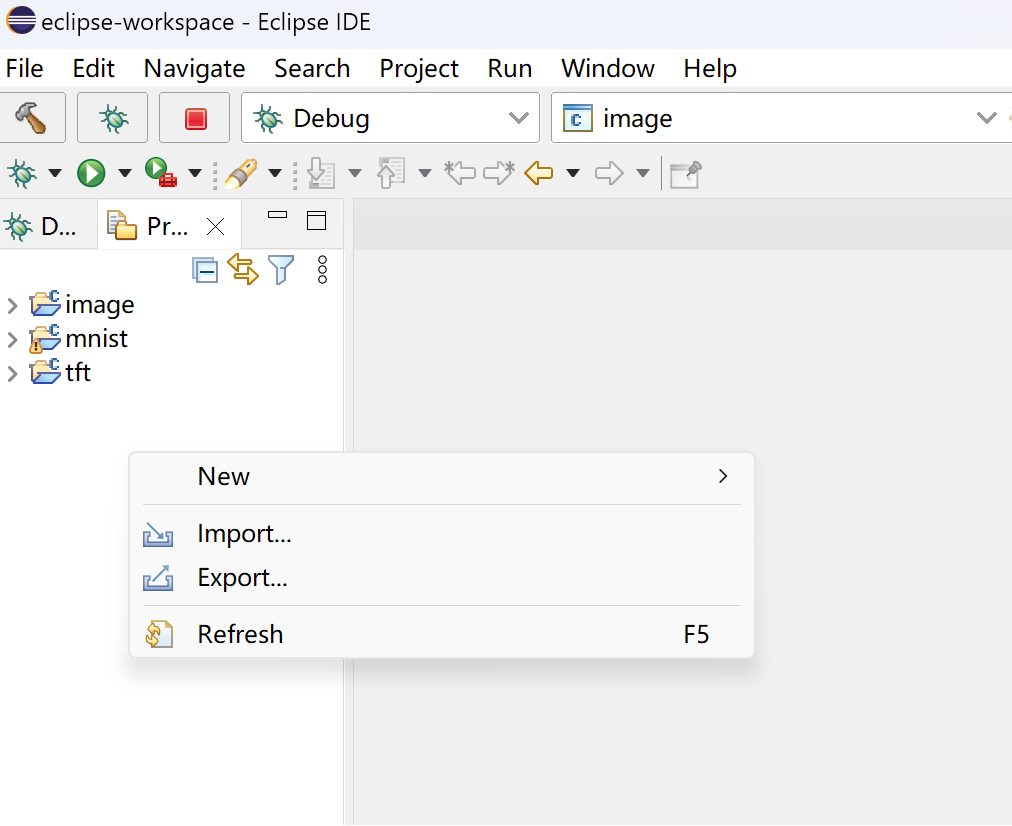This screenshot has height=826, width=1012.
Task: Open the Run button dropdown arrow
Action: tap(125, 173)
